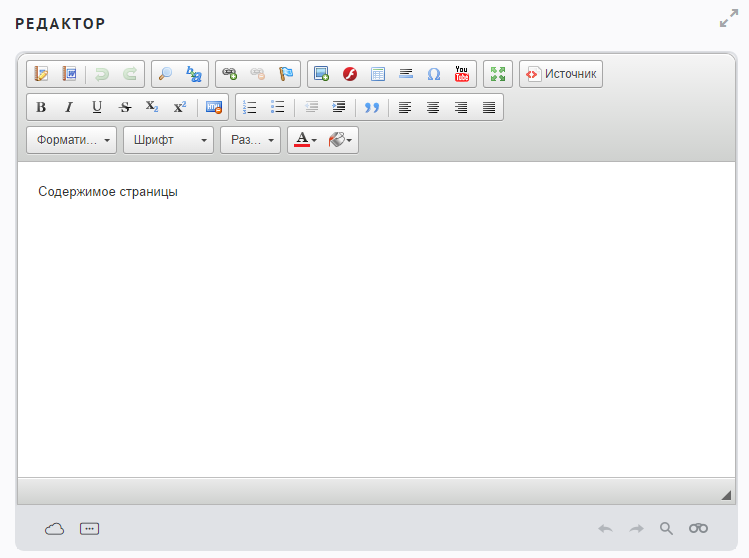Open the Размер size dropdown

250,141
